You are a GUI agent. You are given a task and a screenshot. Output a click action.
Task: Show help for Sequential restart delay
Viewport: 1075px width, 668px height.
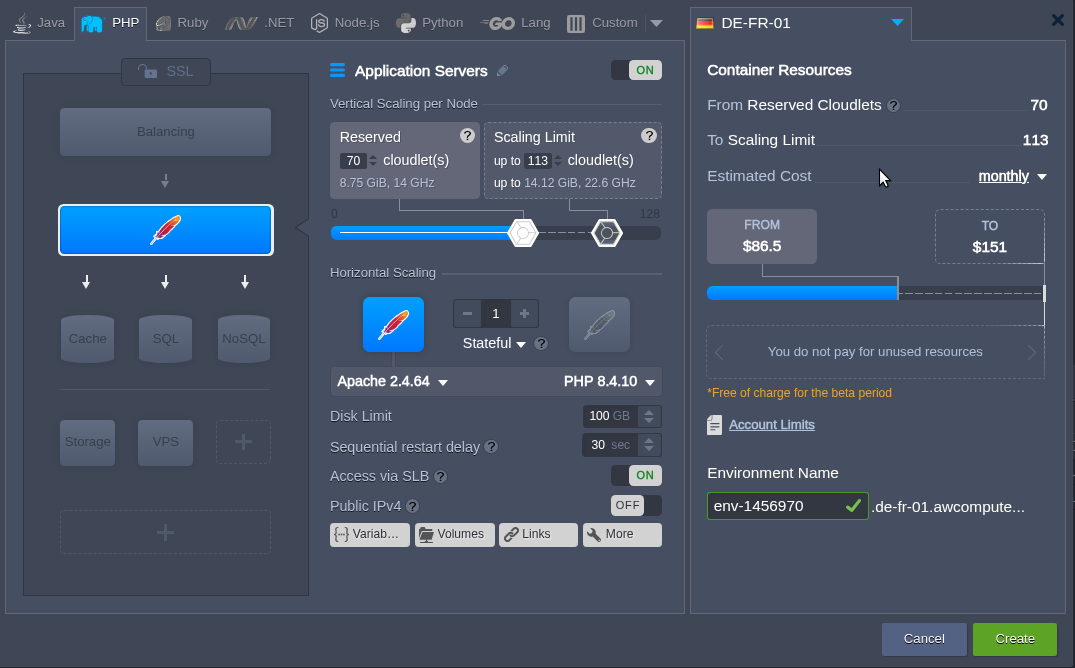tap(491, 446)
